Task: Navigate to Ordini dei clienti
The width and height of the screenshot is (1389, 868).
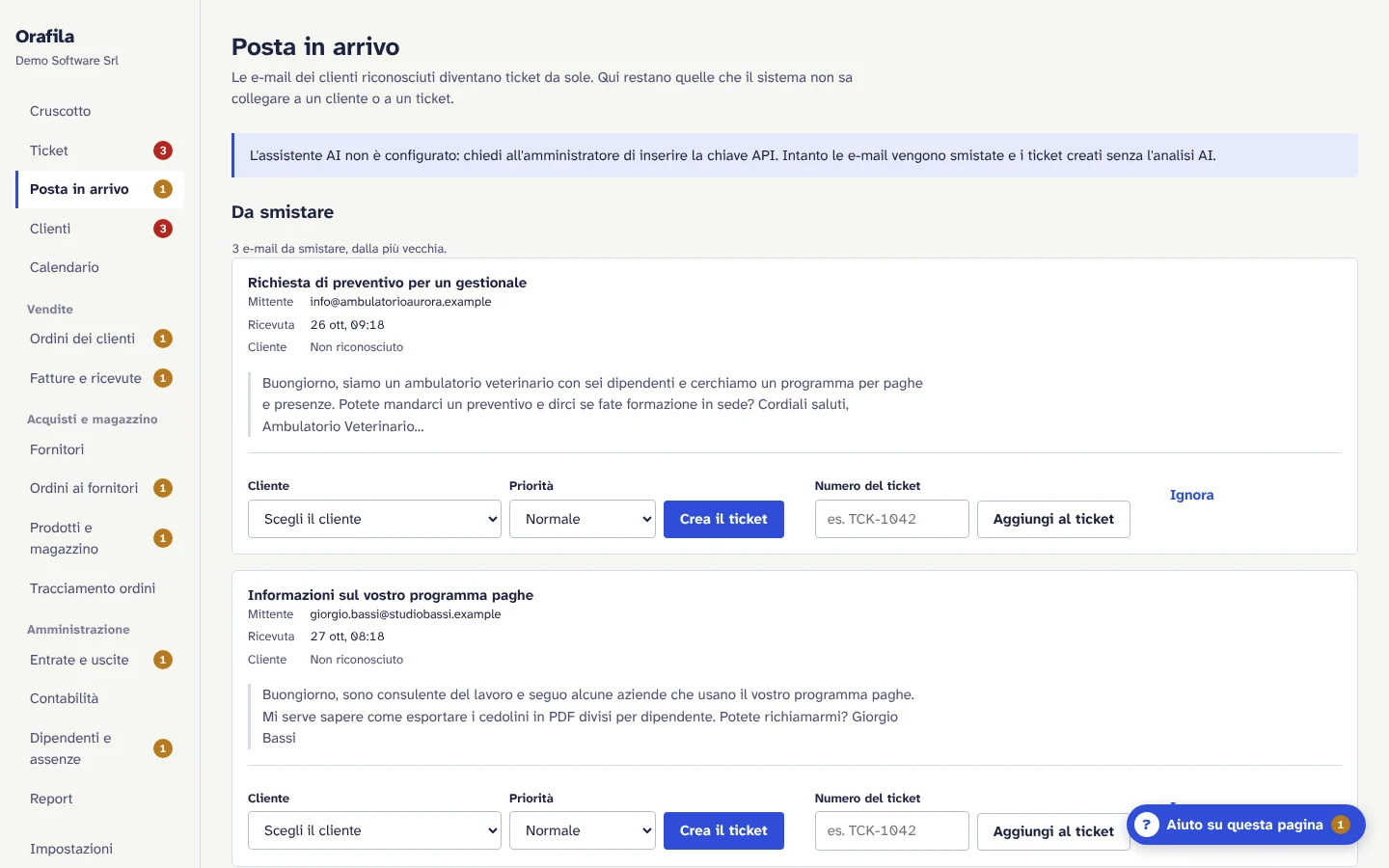Action: [99, 339]
